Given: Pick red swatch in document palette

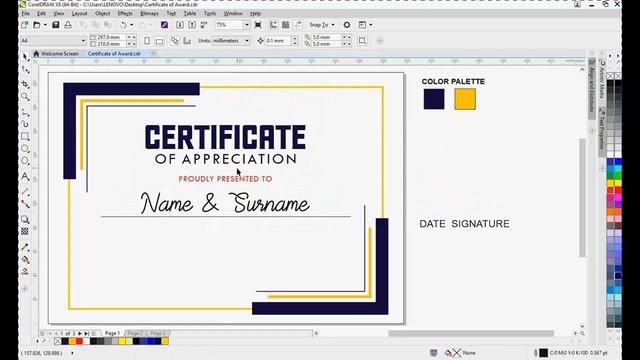Looking at the screenshot, I should click(79, 341).
